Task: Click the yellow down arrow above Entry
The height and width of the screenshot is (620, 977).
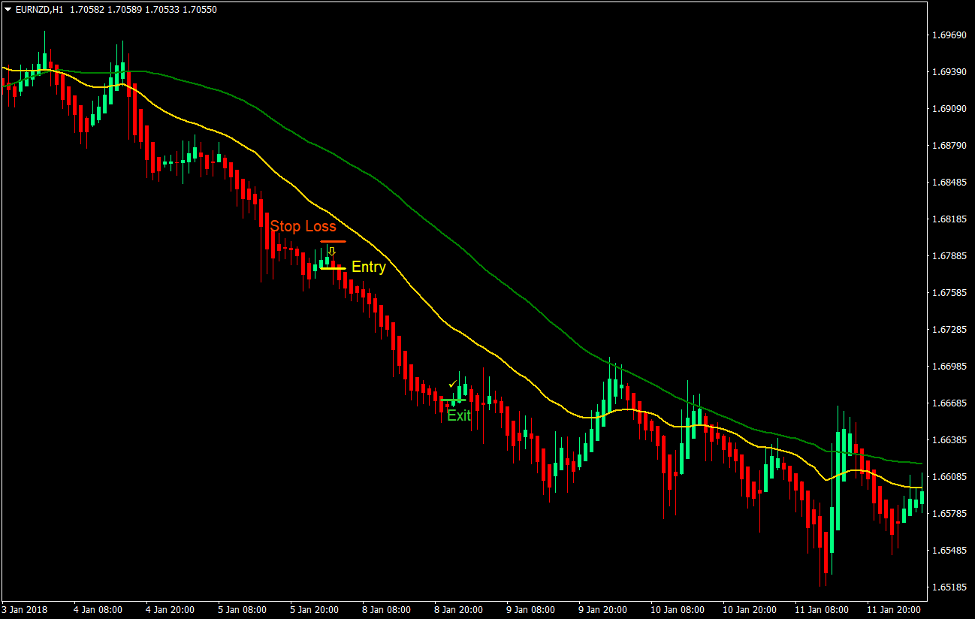Action: pyautogui.click(x=332, y=251)
